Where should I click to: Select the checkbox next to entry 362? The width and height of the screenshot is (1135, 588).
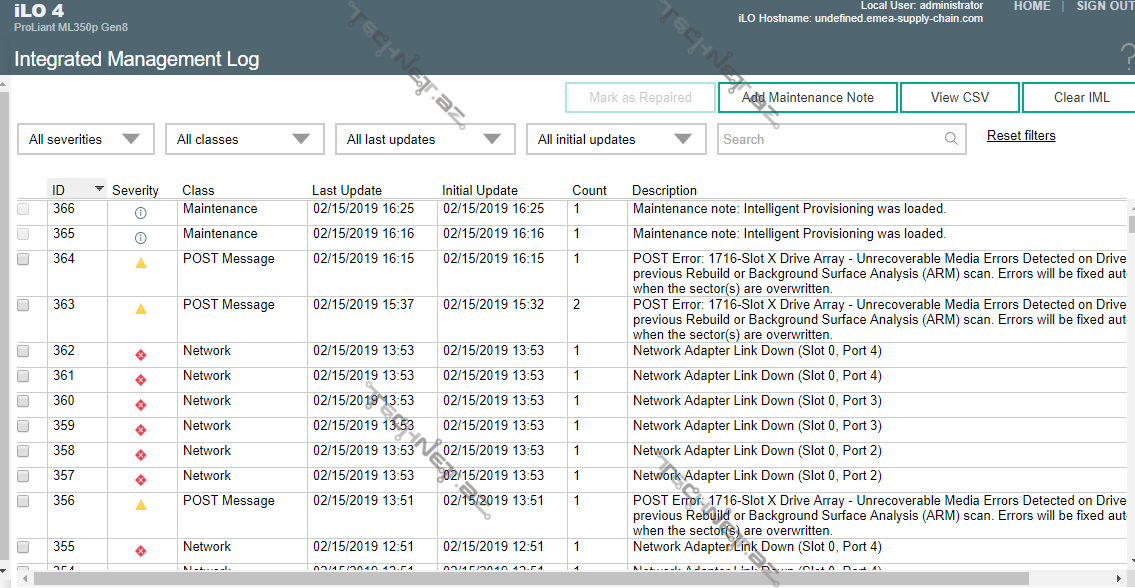[23, 351]
